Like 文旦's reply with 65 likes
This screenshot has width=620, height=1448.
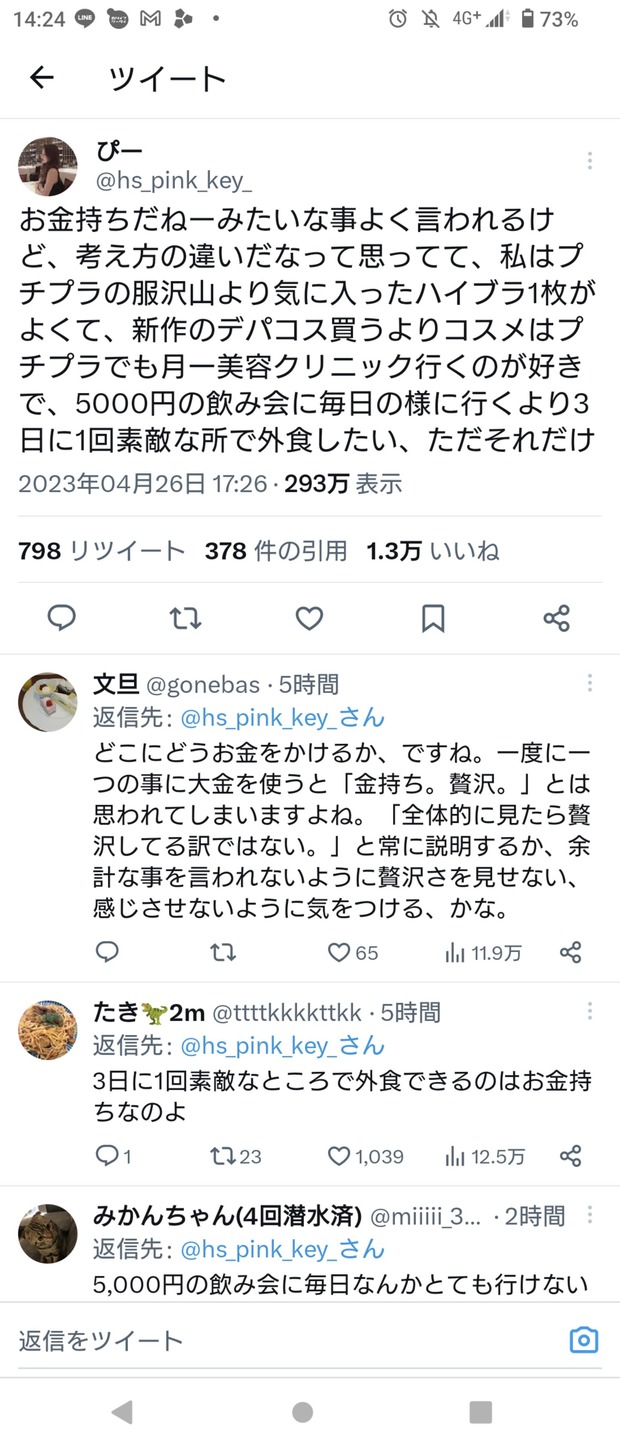[x=341, y=952]
